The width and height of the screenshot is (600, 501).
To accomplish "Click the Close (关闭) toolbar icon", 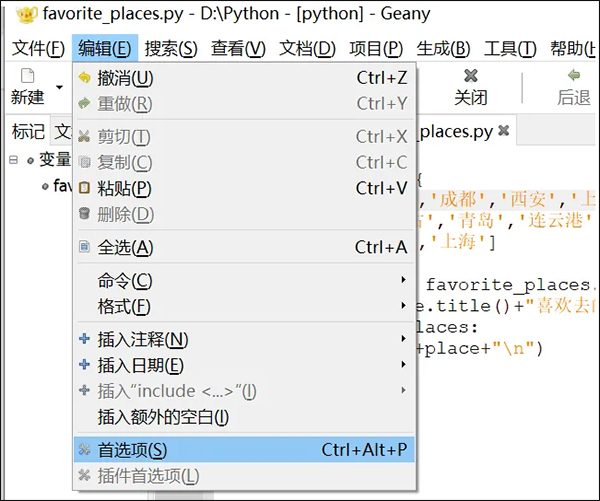I will tap(471, 76).
